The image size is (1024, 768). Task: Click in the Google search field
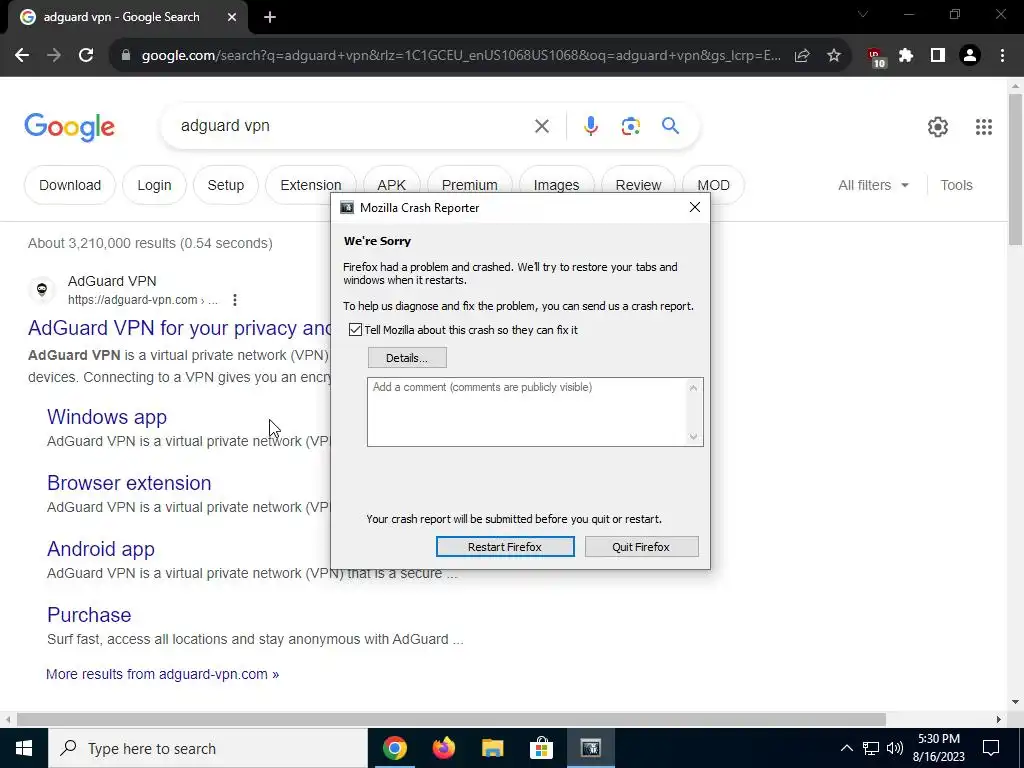353,126
